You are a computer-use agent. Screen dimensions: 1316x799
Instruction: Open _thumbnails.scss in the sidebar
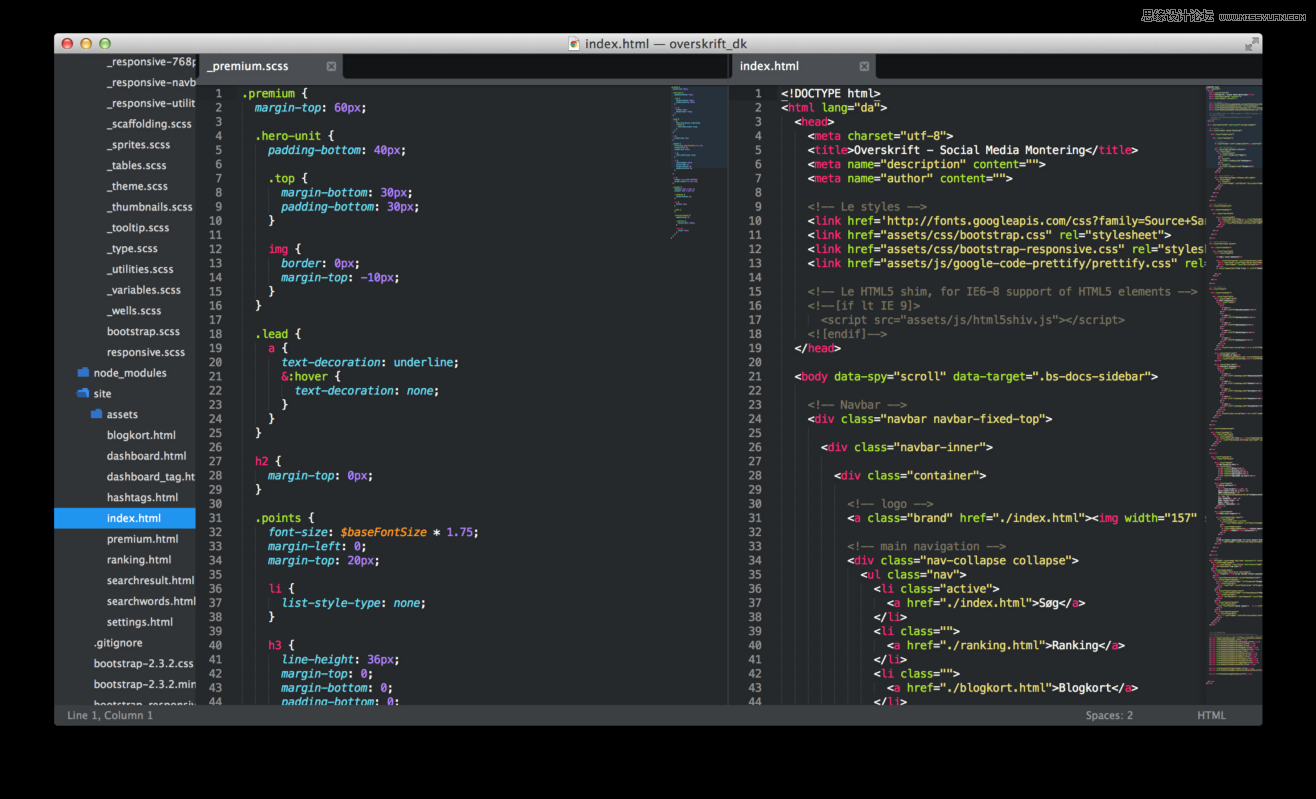tap(150, 207)
